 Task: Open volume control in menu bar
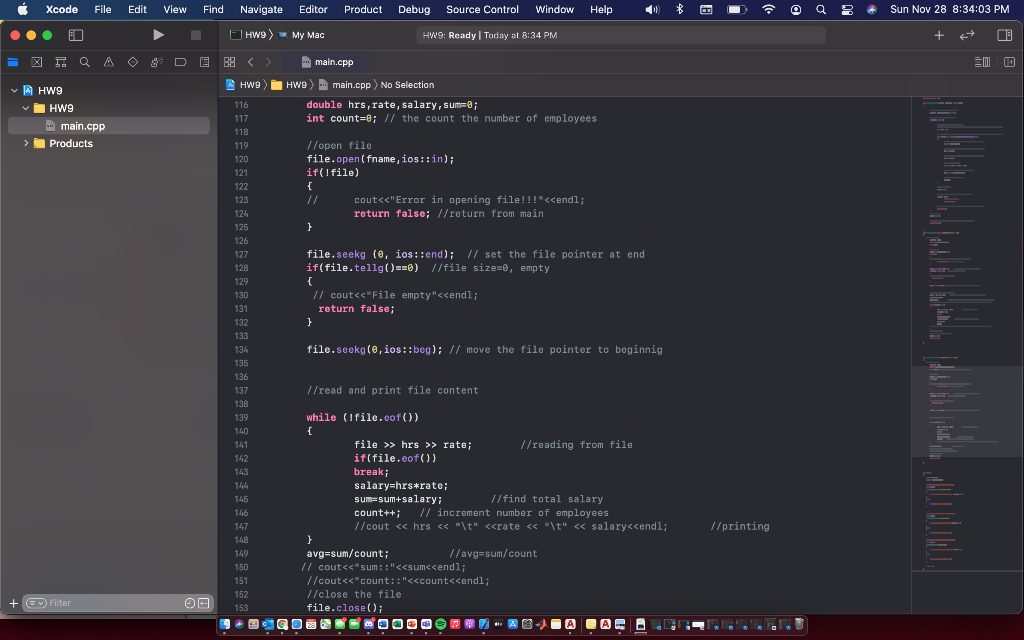click(652, 9)
